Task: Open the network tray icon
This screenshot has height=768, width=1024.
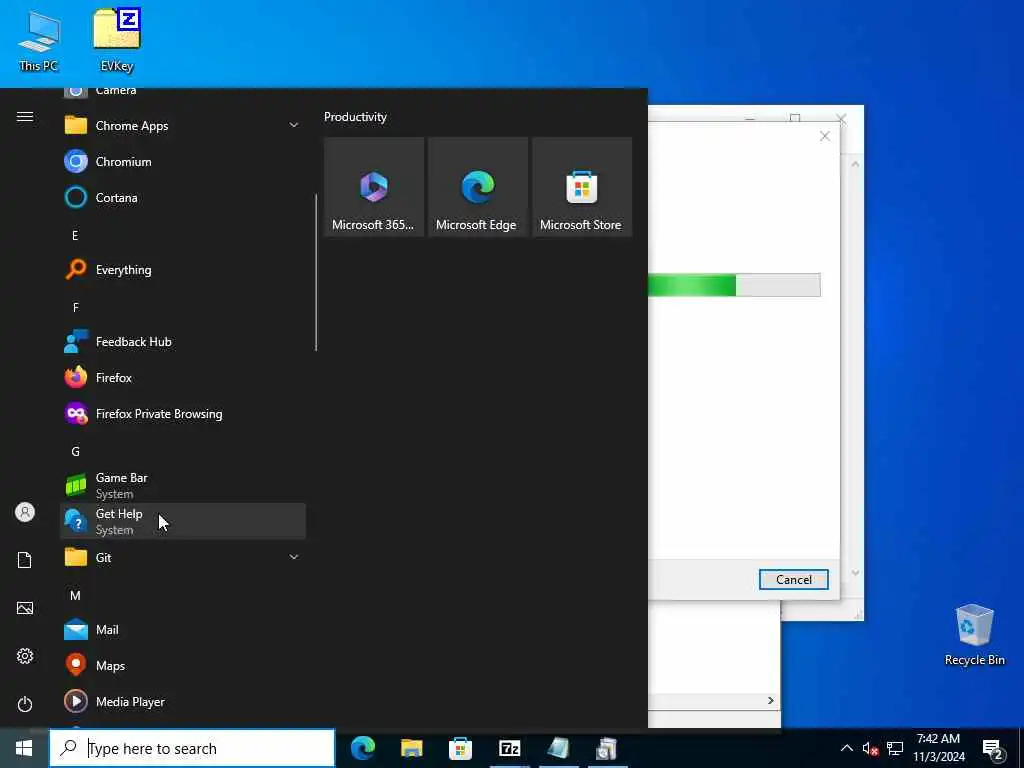Action: click(x=895, y=748)
